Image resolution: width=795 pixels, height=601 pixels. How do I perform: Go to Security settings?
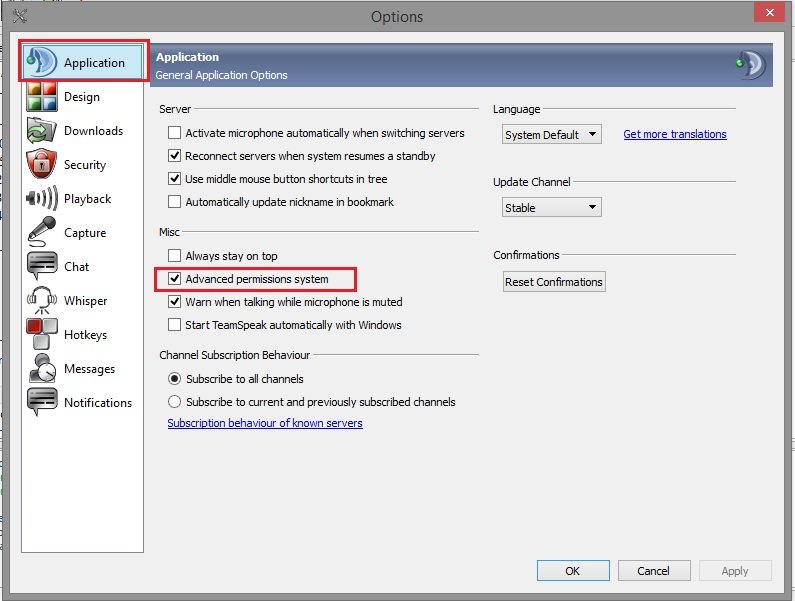click(84, 164)
